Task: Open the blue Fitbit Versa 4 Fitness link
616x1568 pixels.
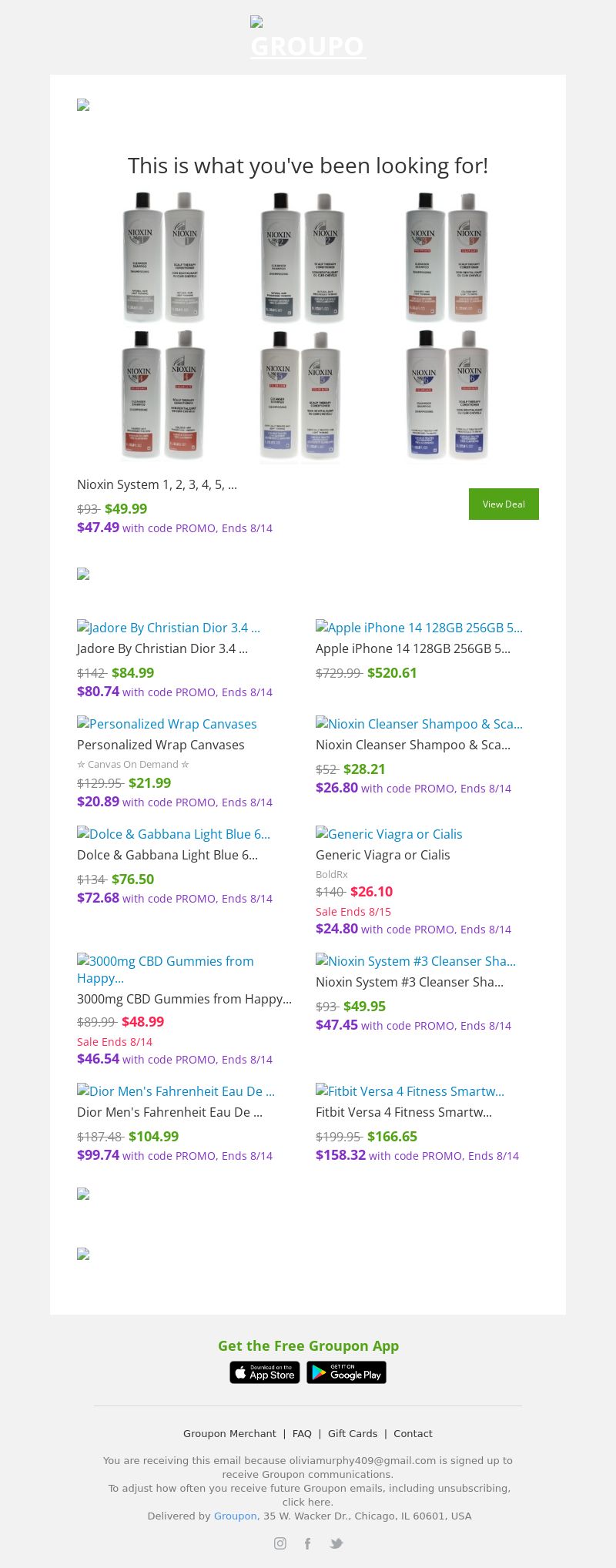Action: click(x=410, y=1091)
